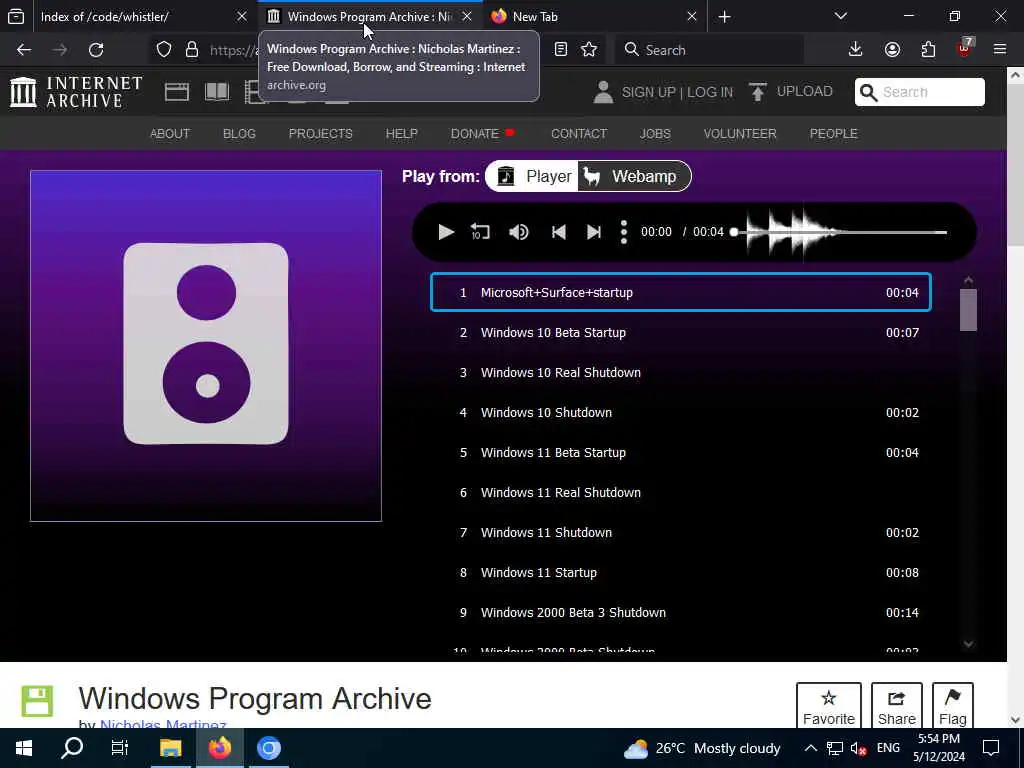Mute the player volume
Viewport: 1024px width, 768px height.
coord(519,232)
